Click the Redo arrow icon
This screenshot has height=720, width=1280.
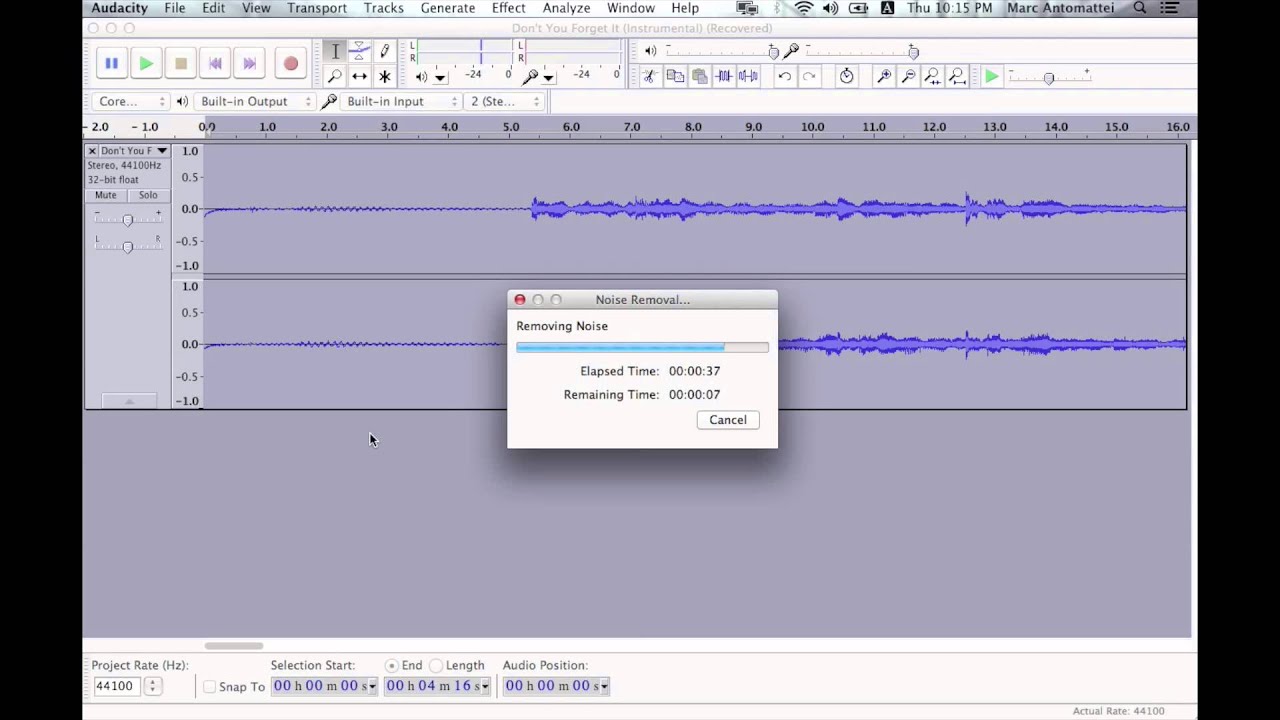pos(809,76)
